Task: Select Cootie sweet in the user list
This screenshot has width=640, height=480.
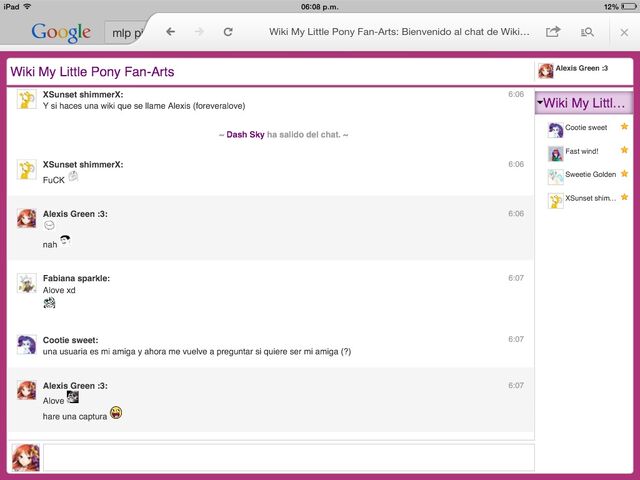Action: (586, 128)
